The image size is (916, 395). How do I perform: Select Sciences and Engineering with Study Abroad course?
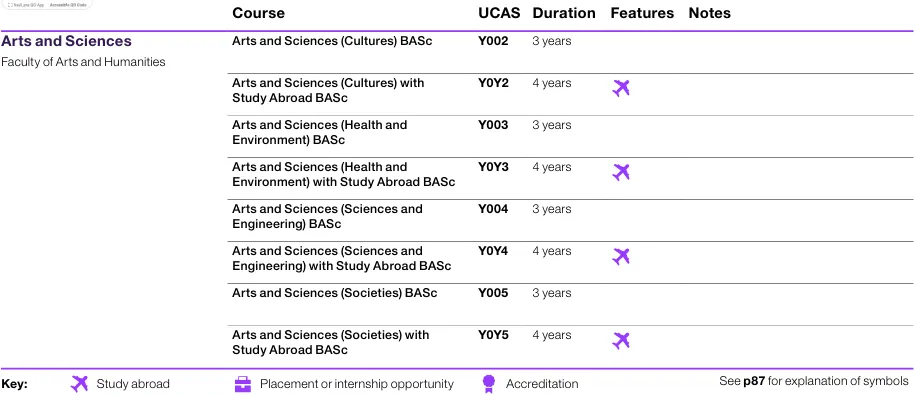342,258
